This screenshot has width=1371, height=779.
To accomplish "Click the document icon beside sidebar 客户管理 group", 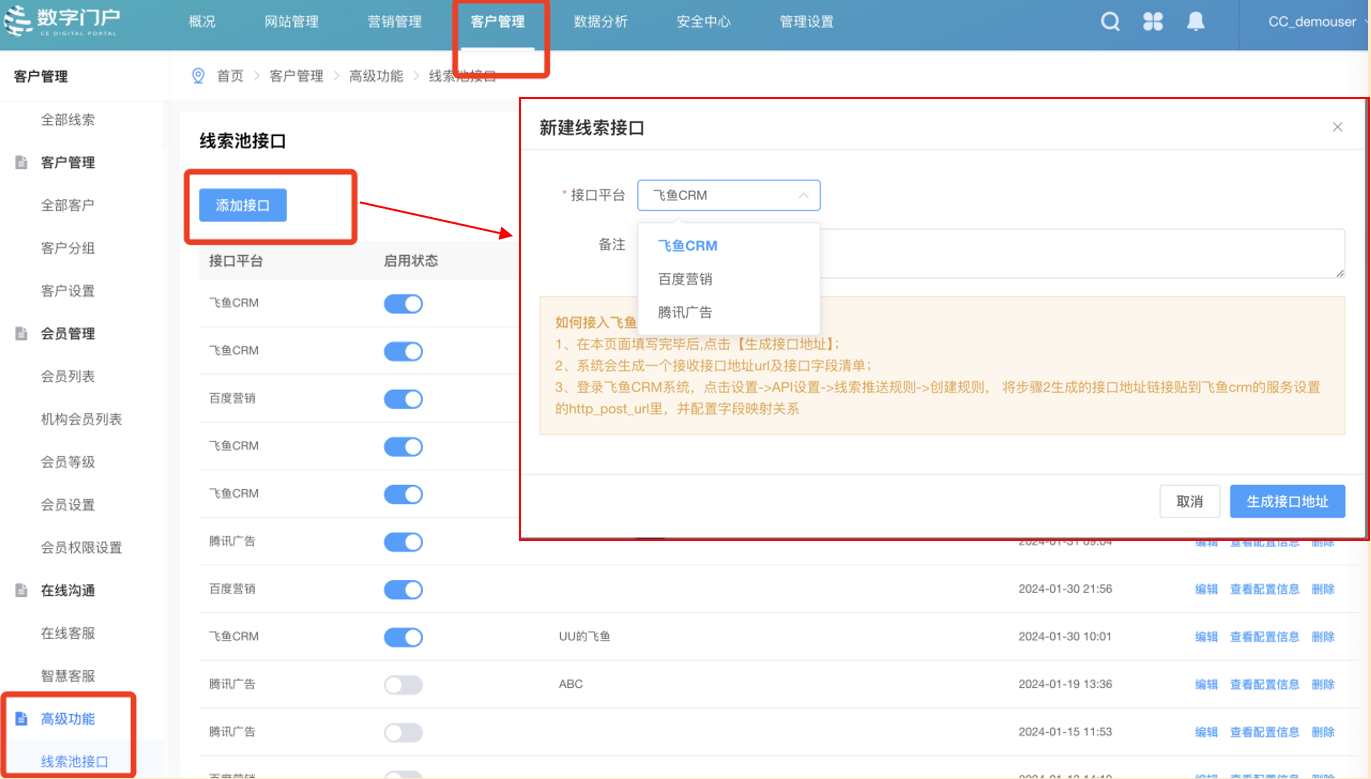I will click(x=21, y=162).
